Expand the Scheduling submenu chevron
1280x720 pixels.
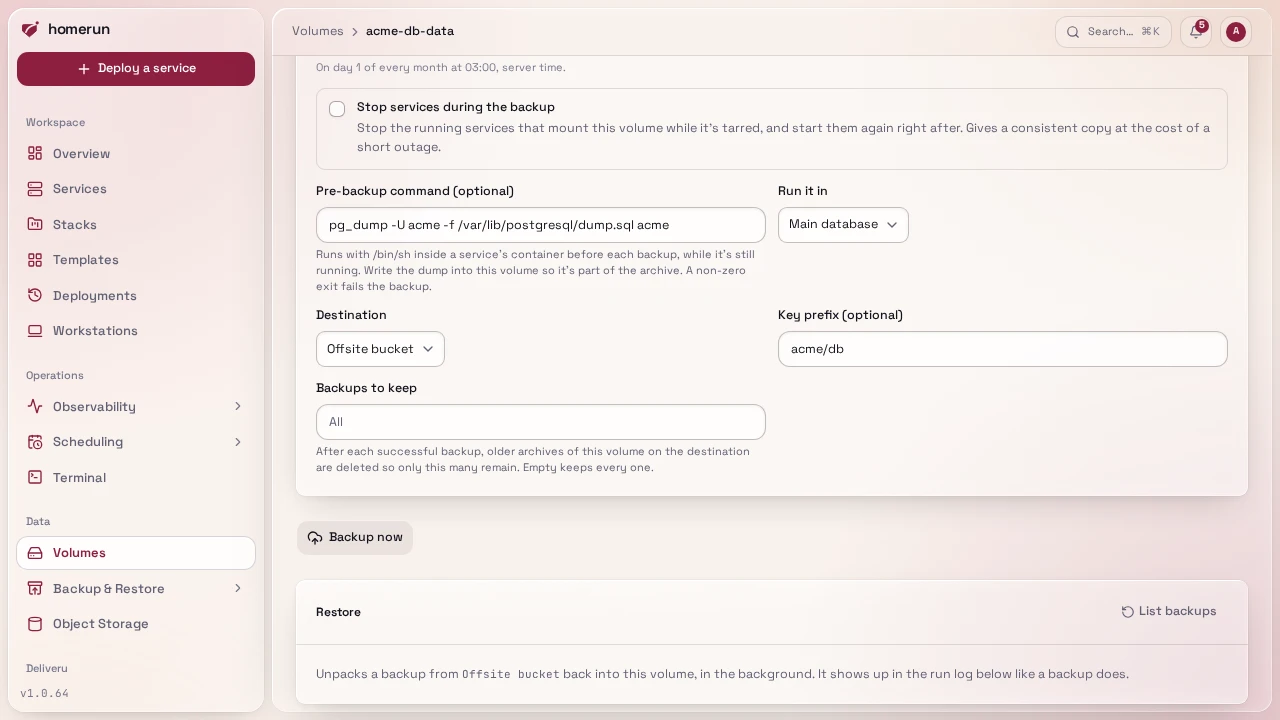click(238, 442)
